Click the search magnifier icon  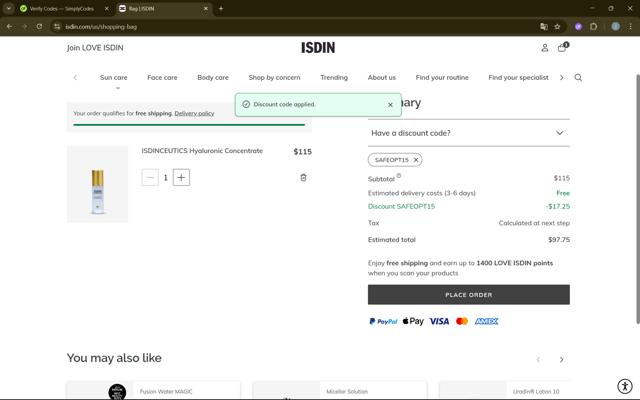coord(578,78)
